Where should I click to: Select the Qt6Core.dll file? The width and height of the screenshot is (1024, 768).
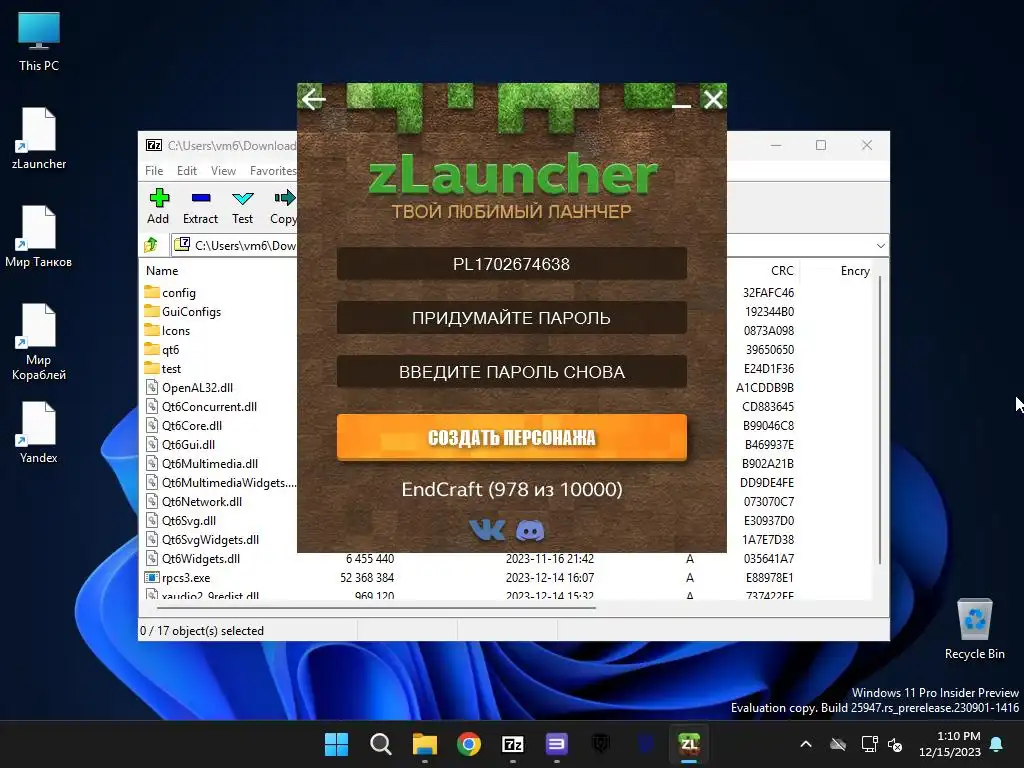pos(192,425)
